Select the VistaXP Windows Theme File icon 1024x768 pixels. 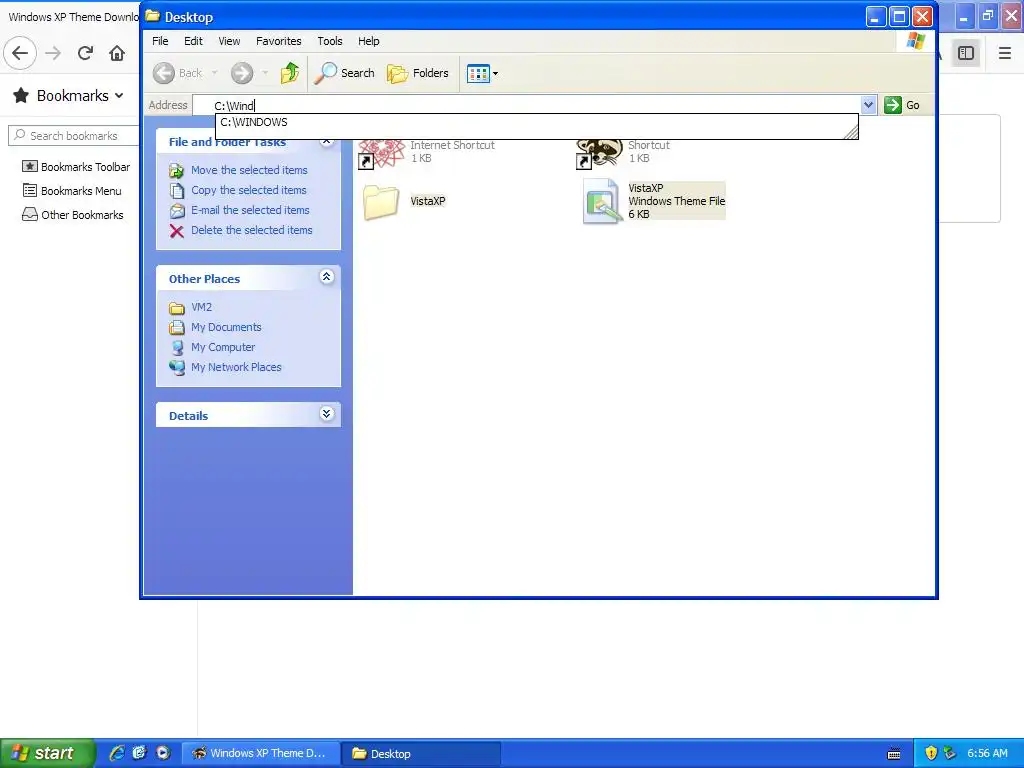(600, 201)
